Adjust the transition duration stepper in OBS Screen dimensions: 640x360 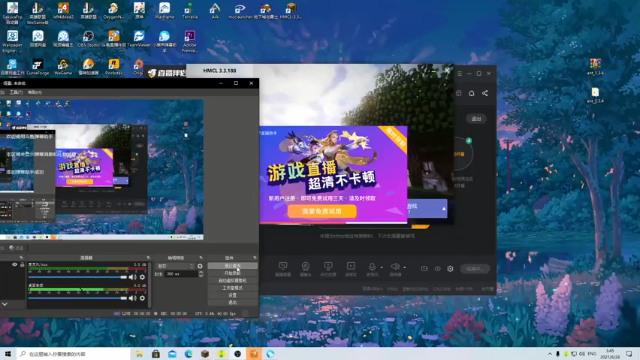[x=201, y=274]
